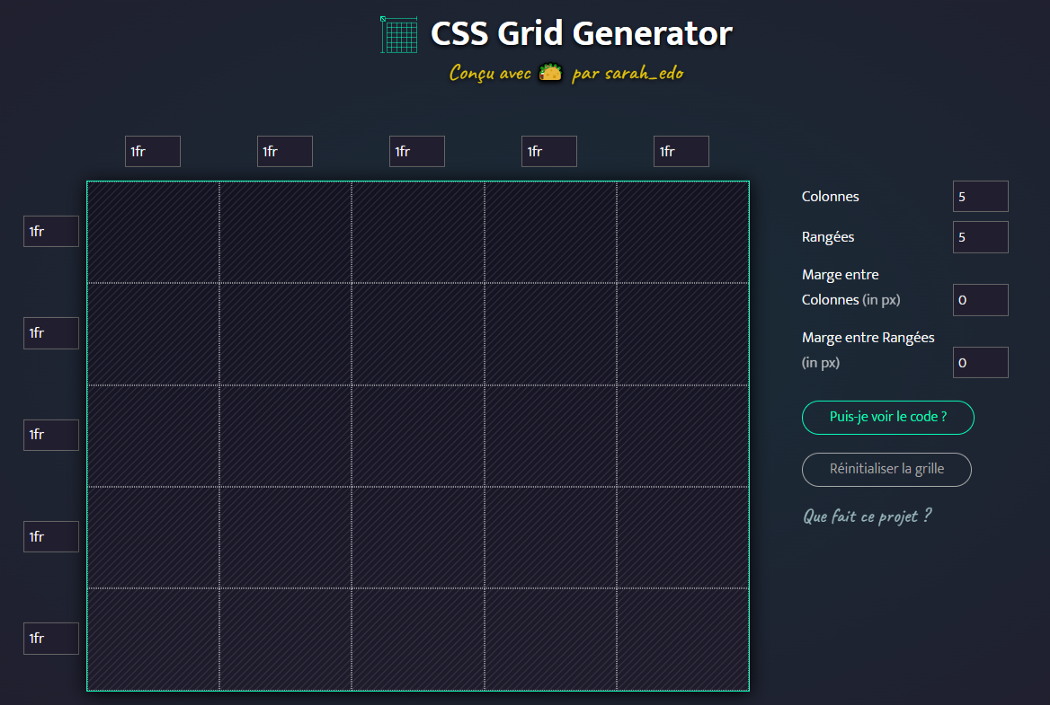The width and height of the screenshot is (1050, 705).
Task: Click the fifth column 1fr size field
Action: point(681,151)
